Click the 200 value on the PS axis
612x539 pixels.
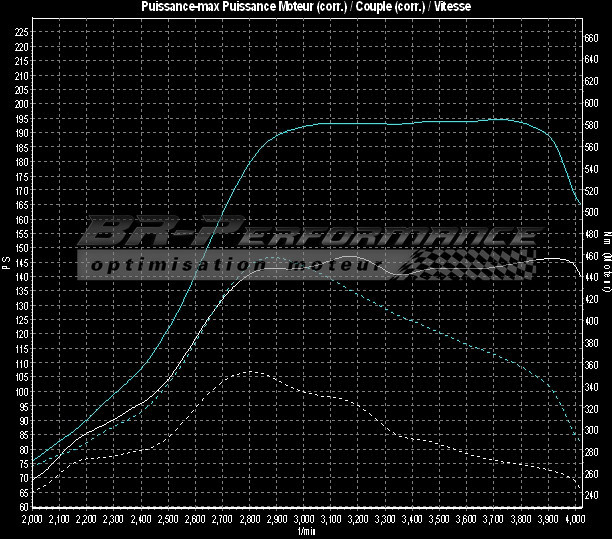pyautogui.click(x=22, y=103)
